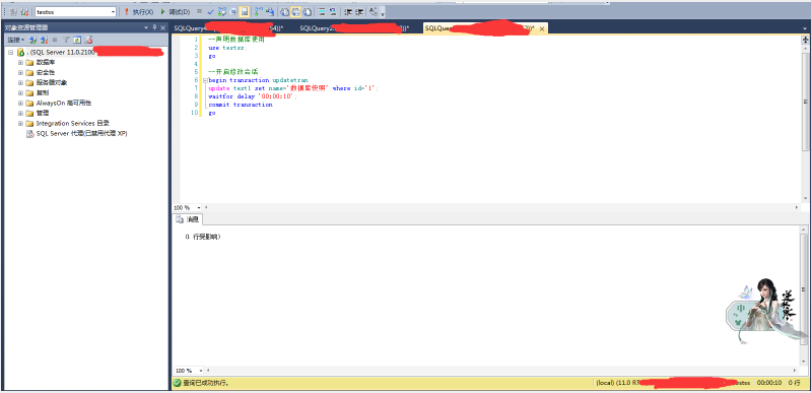Open the Object Explorer window position dropdown arrow

[146, 28]
